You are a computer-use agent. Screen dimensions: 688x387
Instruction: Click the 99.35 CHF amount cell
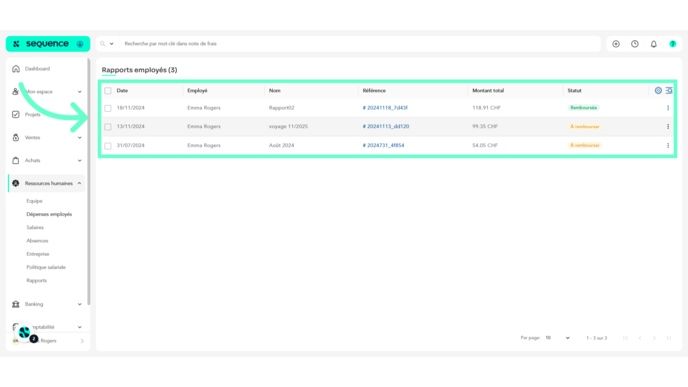pyautogui.click(x=485, y=126)
